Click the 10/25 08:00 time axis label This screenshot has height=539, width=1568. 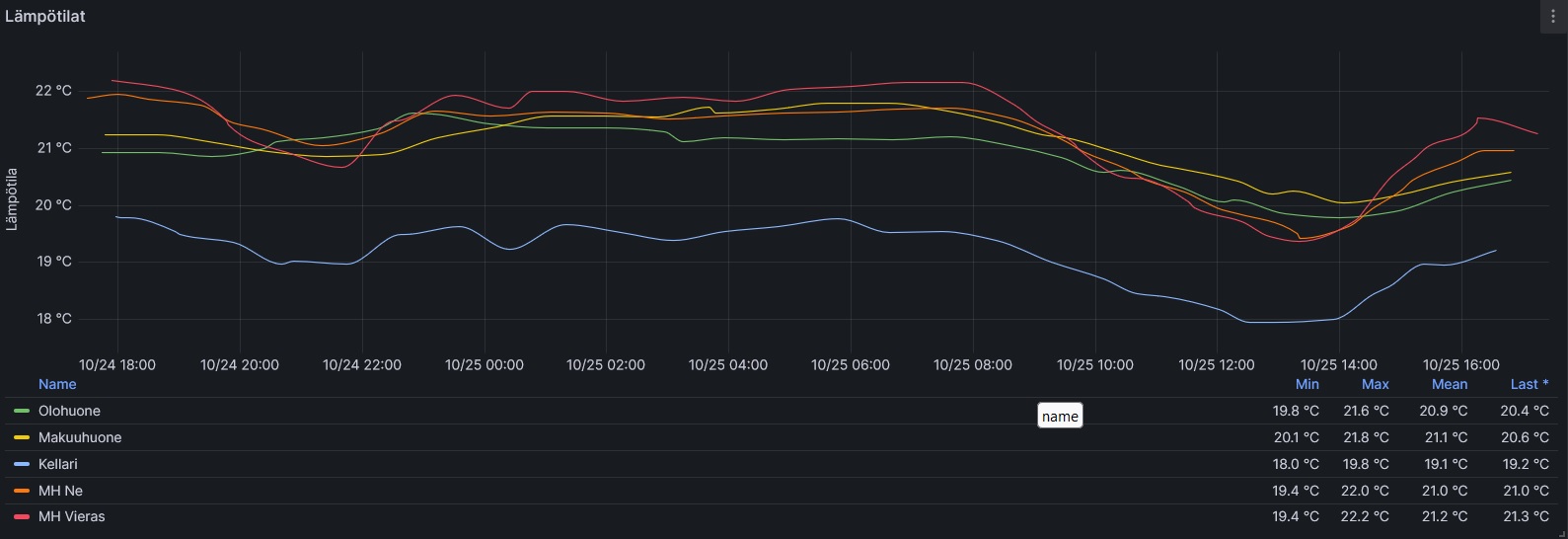pyautogui.click(x=972, y=364)
